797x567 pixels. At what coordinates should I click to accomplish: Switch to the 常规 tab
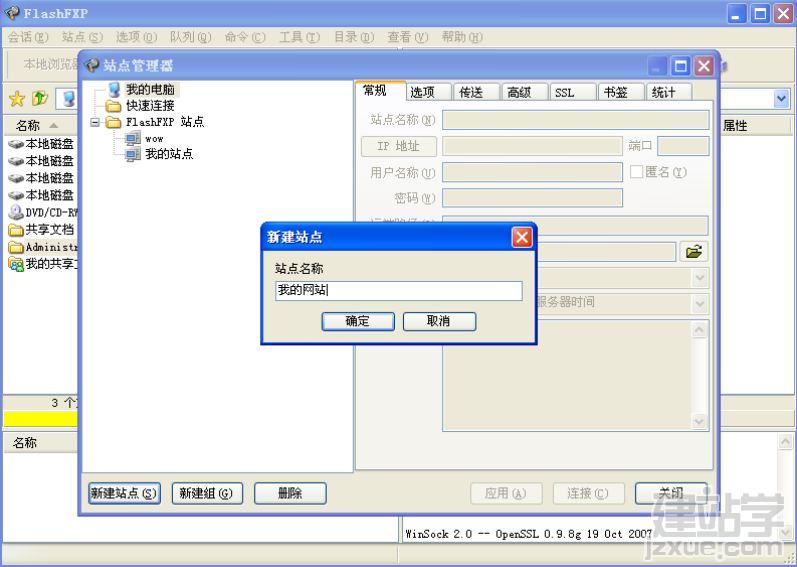click(380, 91)
